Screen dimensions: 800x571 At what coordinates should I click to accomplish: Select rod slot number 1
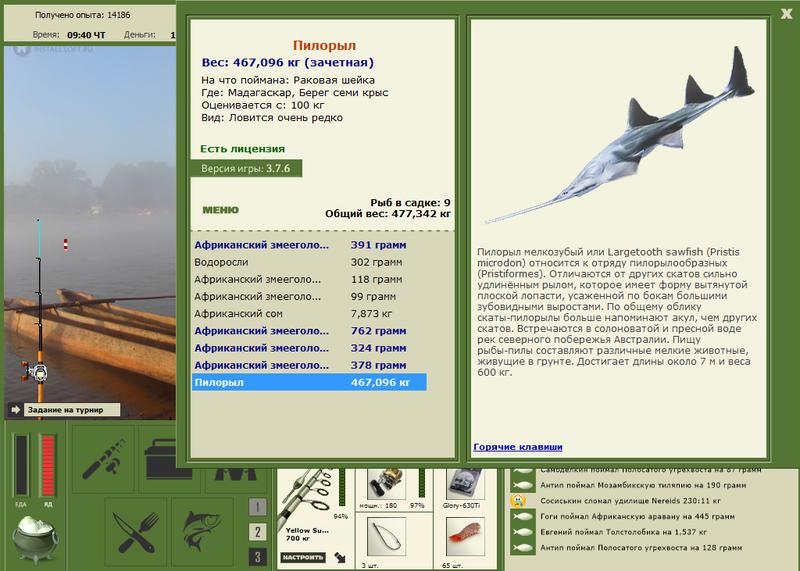point(258,507)
